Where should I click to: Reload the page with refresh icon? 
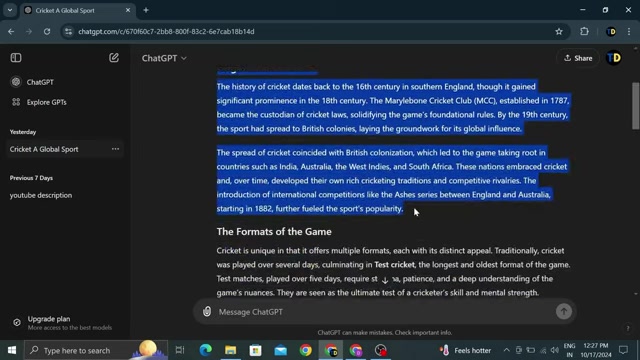coord(47,31)
